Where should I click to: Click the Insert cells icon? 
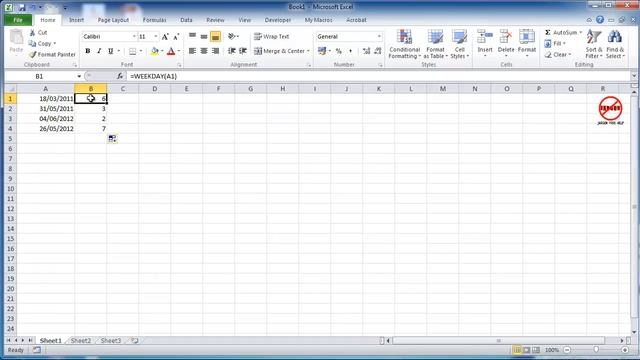click(485, 37)
